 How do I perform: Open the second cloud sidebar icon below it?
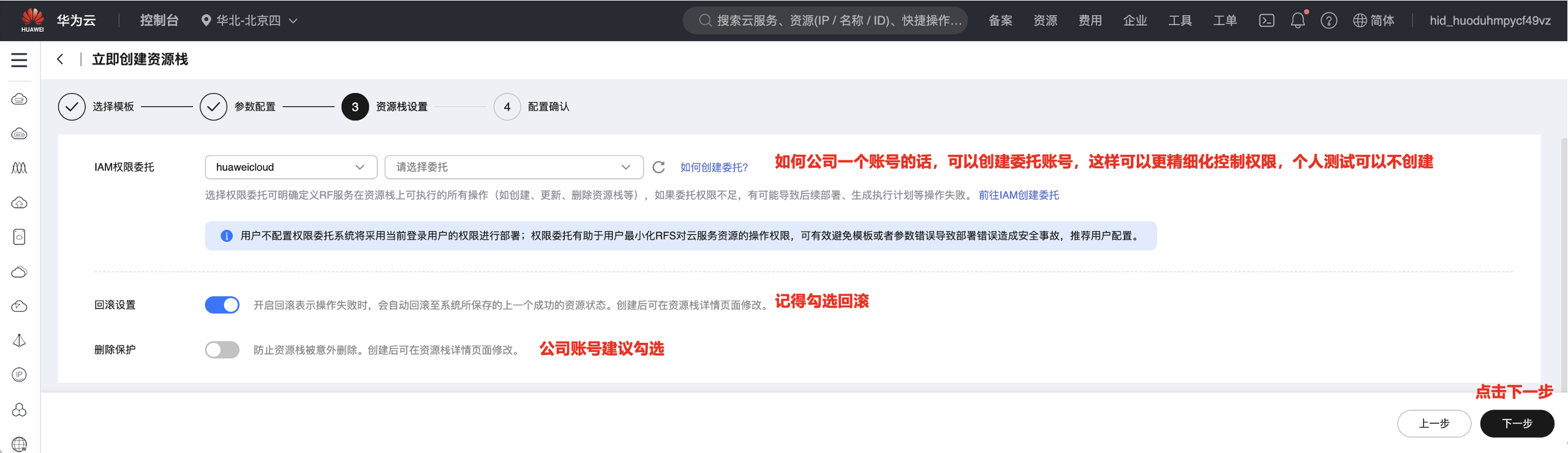(x=20, y=134)
